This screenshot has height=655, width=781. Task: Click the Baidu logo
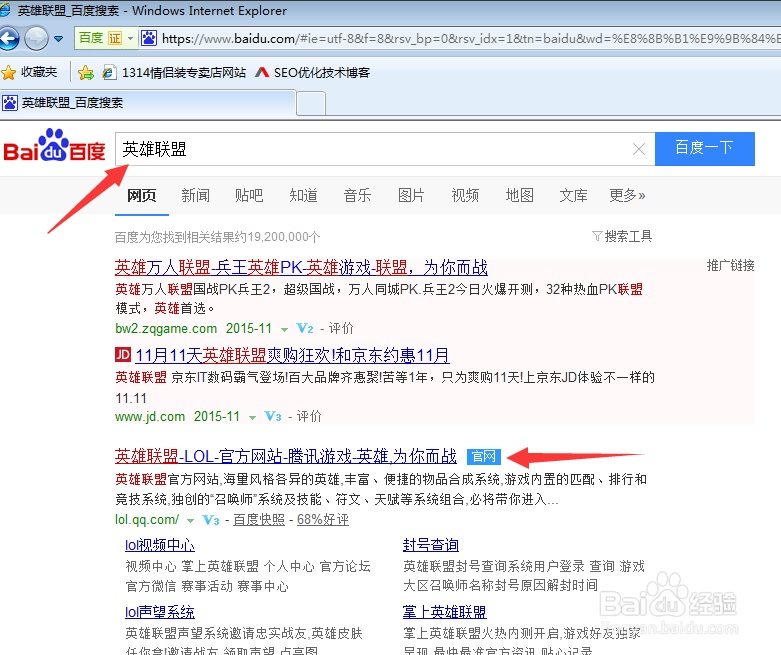[x=54, y=146]
